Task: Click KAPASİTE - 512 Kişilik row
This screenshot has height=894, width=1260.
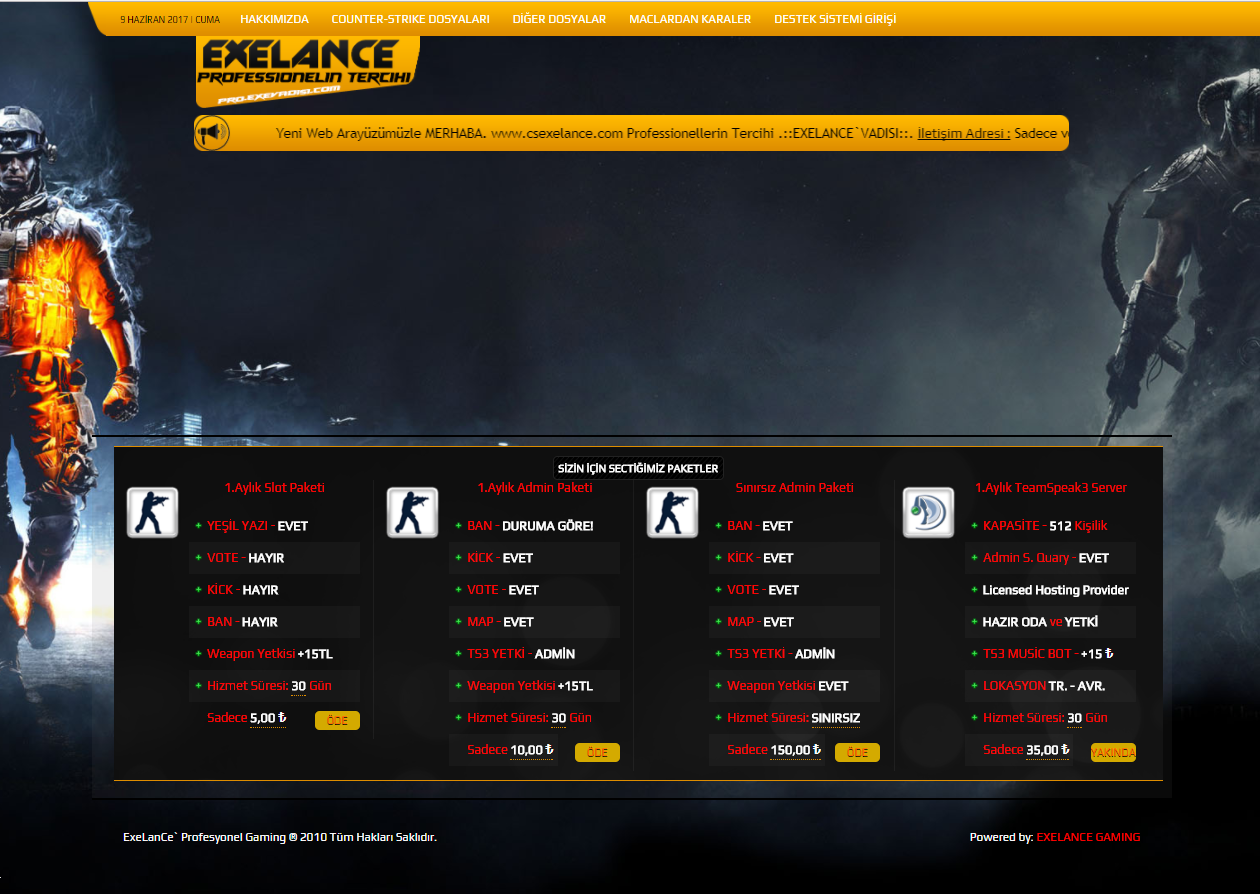Action: pos(1050,526)
